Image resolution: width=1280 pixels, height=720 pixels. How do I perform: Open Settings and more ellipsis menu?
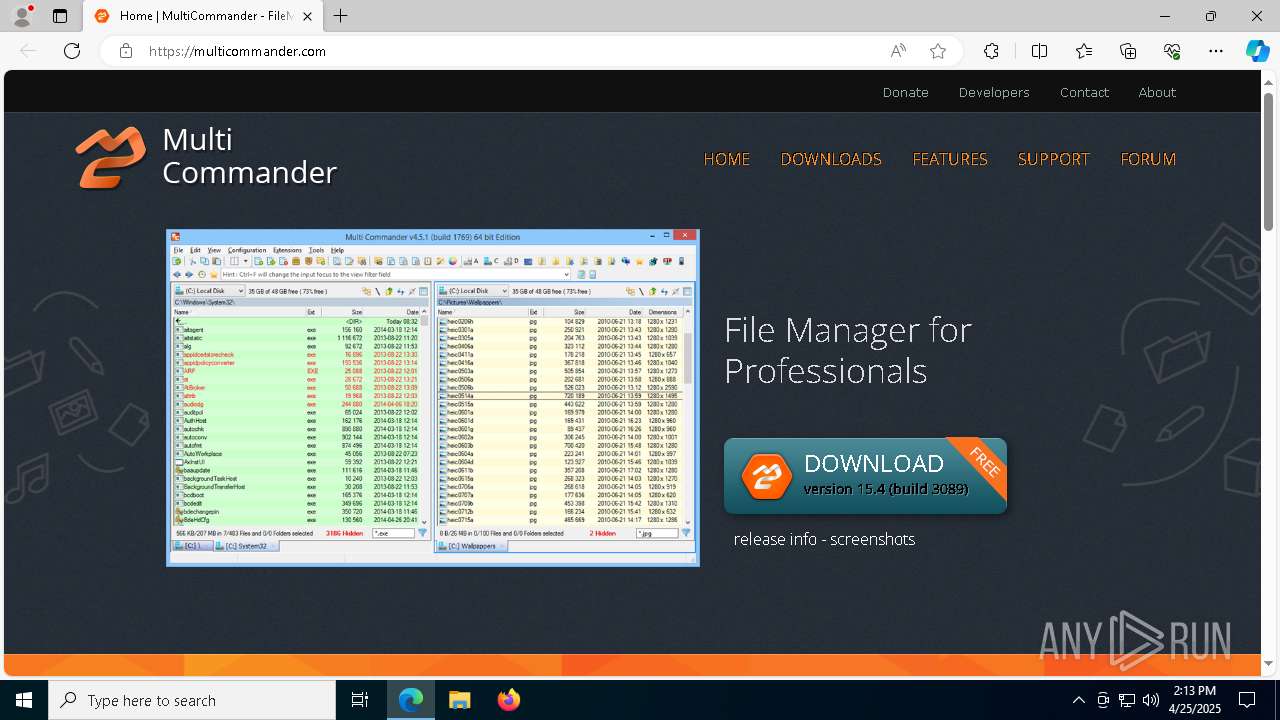pos(1216,51)
